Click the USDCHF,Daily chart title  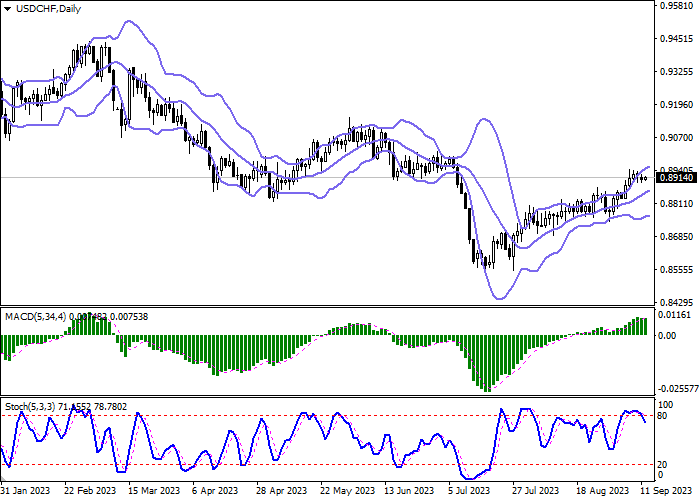[x=48, y=9]
